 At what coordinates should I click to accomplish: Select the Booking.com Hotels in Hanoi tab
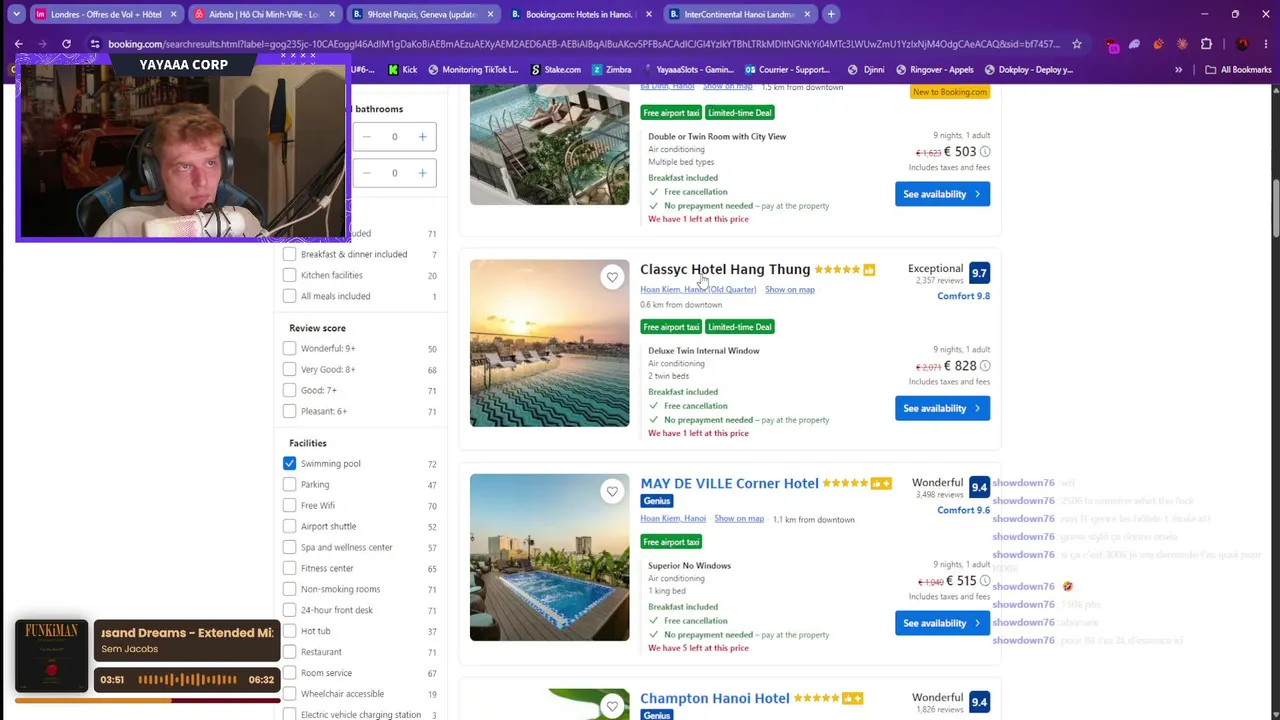[x=582, y=14]
